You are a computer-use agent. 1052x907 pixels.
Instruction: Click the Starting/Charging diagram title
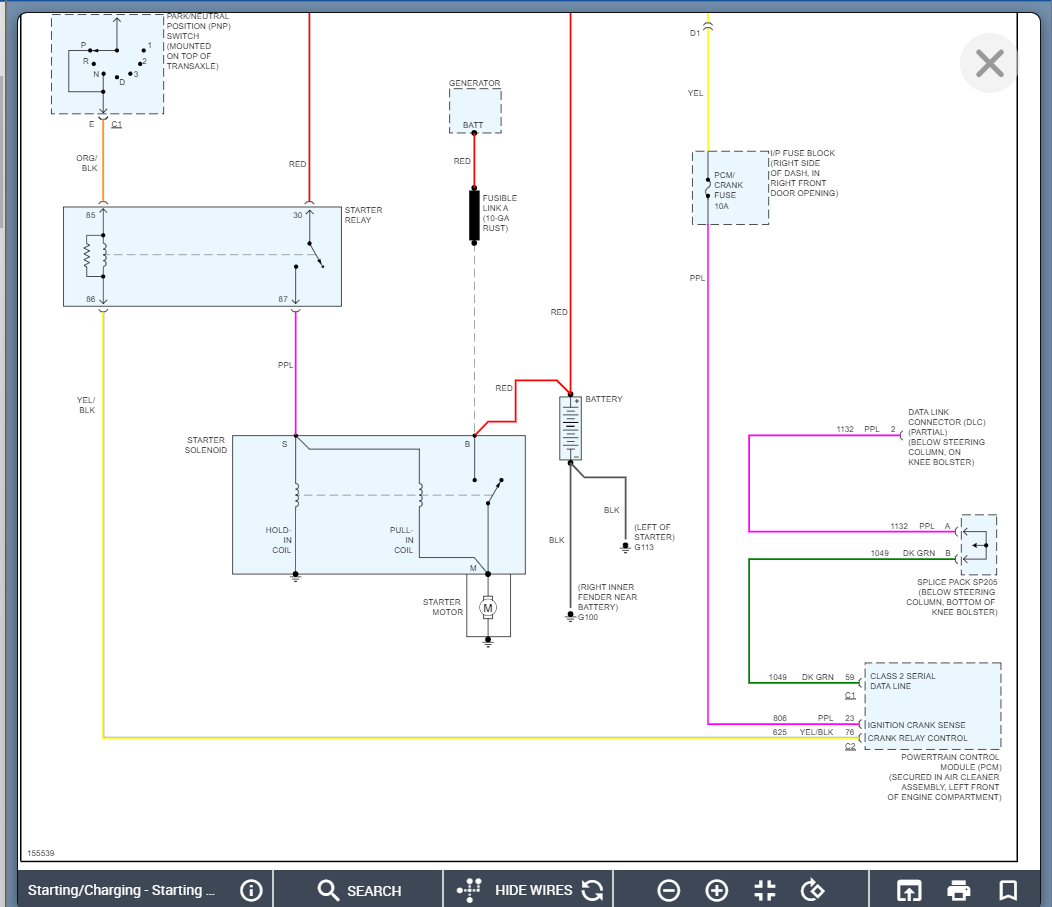121,890
